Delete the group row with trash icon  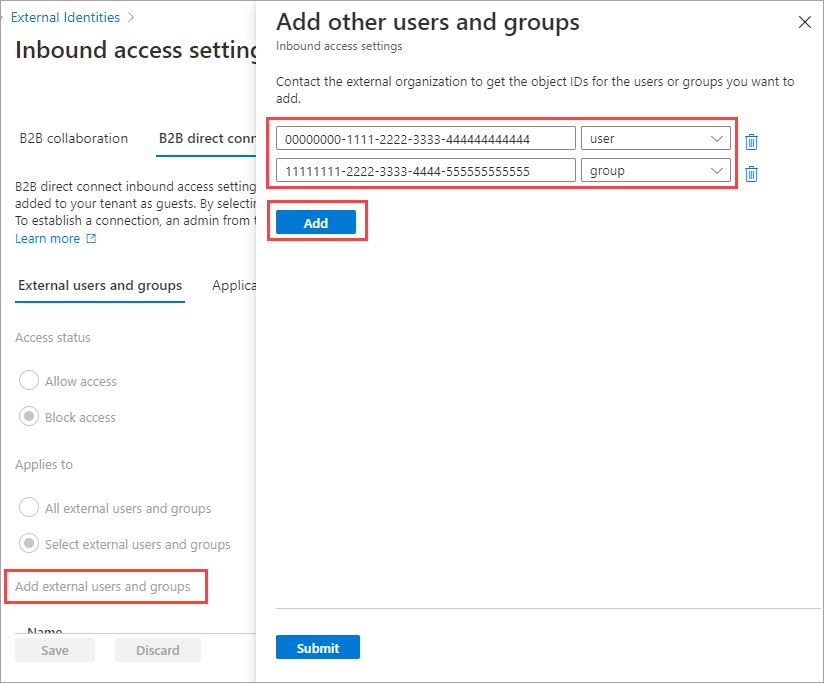pos(751,174)
